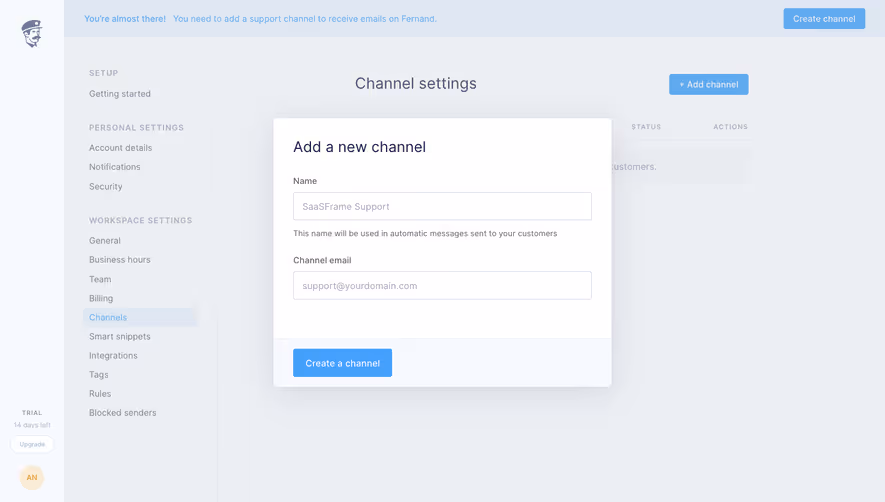The image size is (885, 502).
Task: Open Billing settings
Action: [100, 298]
